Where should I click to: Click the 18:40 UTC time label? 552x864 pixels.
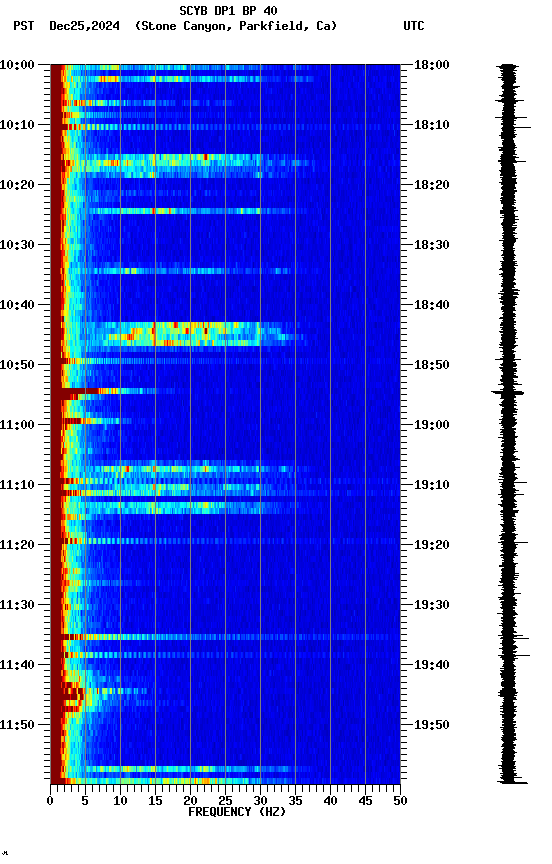pos(432,305)
